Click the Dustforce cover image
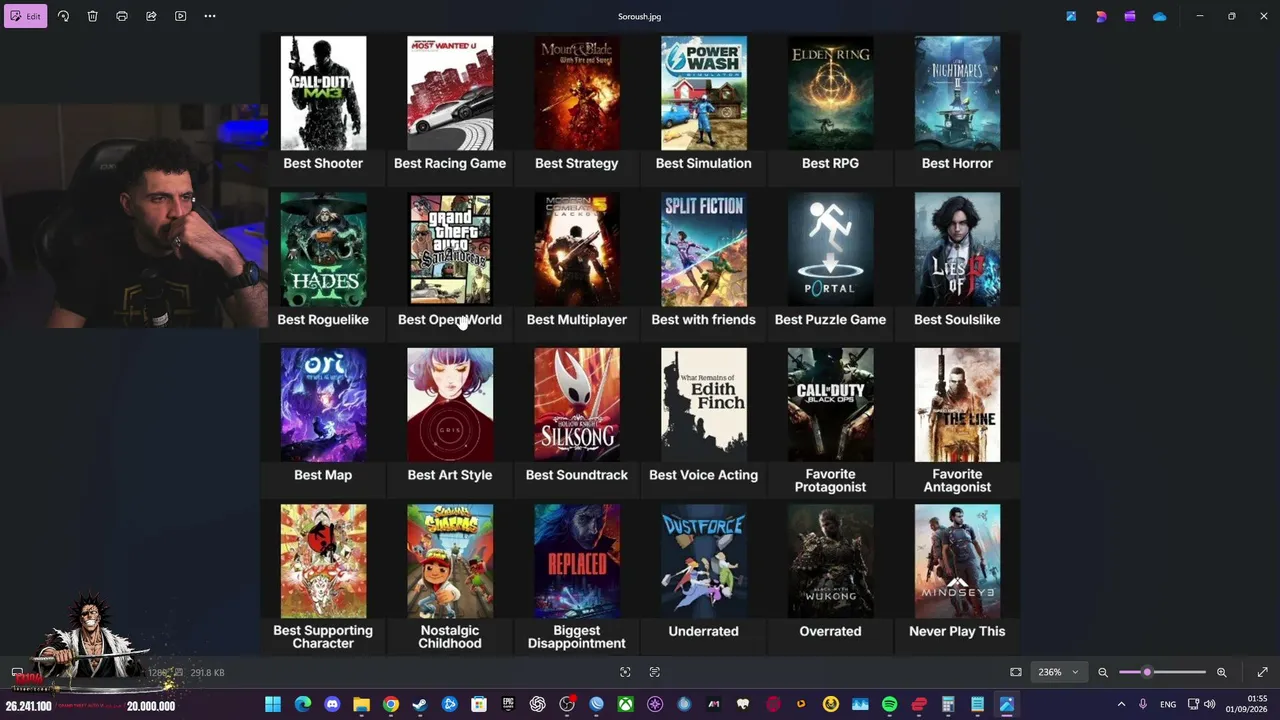The height and width of the screenshot is (720, 1280). (x=704, y=561)
